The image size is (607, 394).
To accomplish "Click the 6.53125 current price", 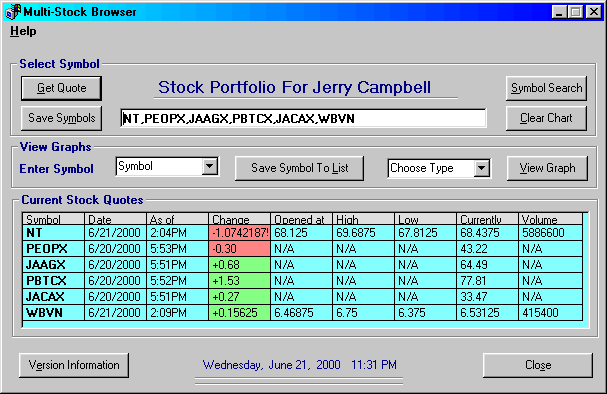I will [x=487, y=312].
